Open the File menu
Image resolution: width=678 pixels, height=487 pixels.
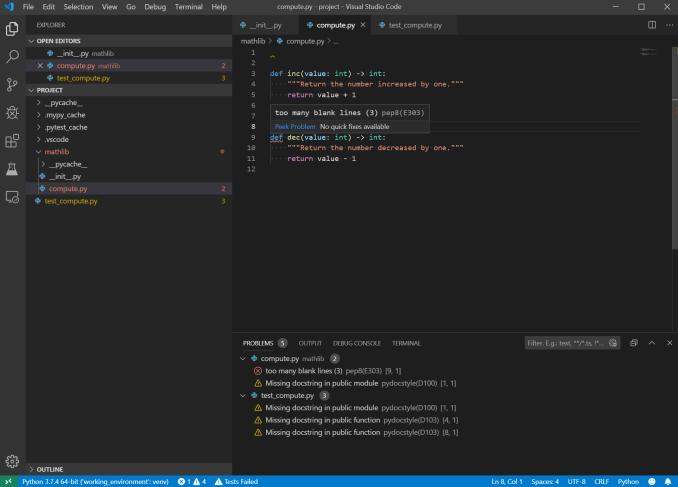coord(28,6)
